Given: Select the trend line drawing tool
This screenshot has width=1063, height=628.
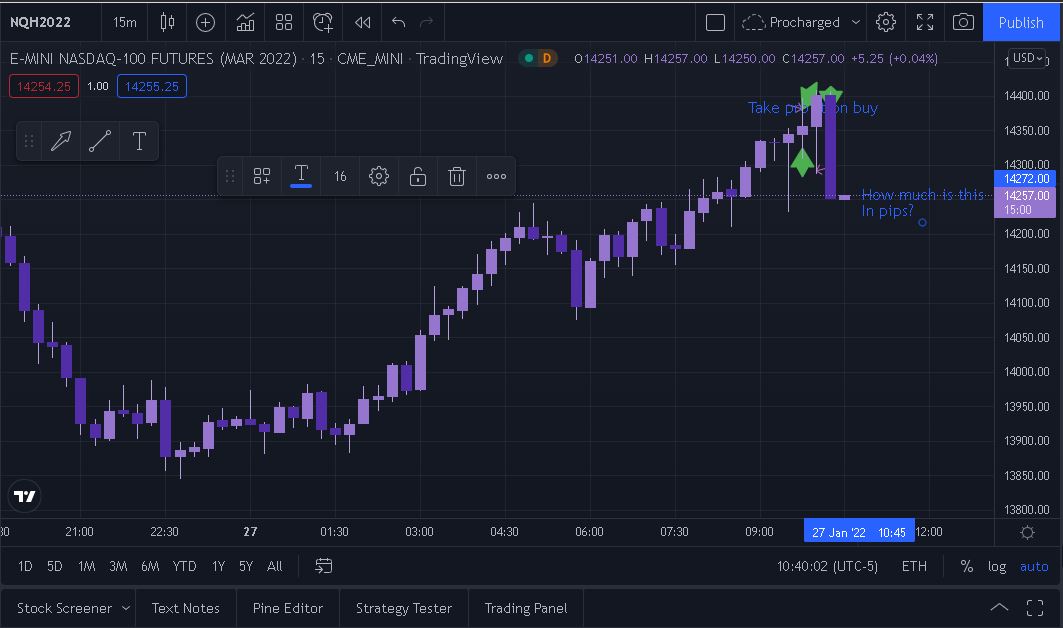Looking at the screenshot, I should point(99,141).
